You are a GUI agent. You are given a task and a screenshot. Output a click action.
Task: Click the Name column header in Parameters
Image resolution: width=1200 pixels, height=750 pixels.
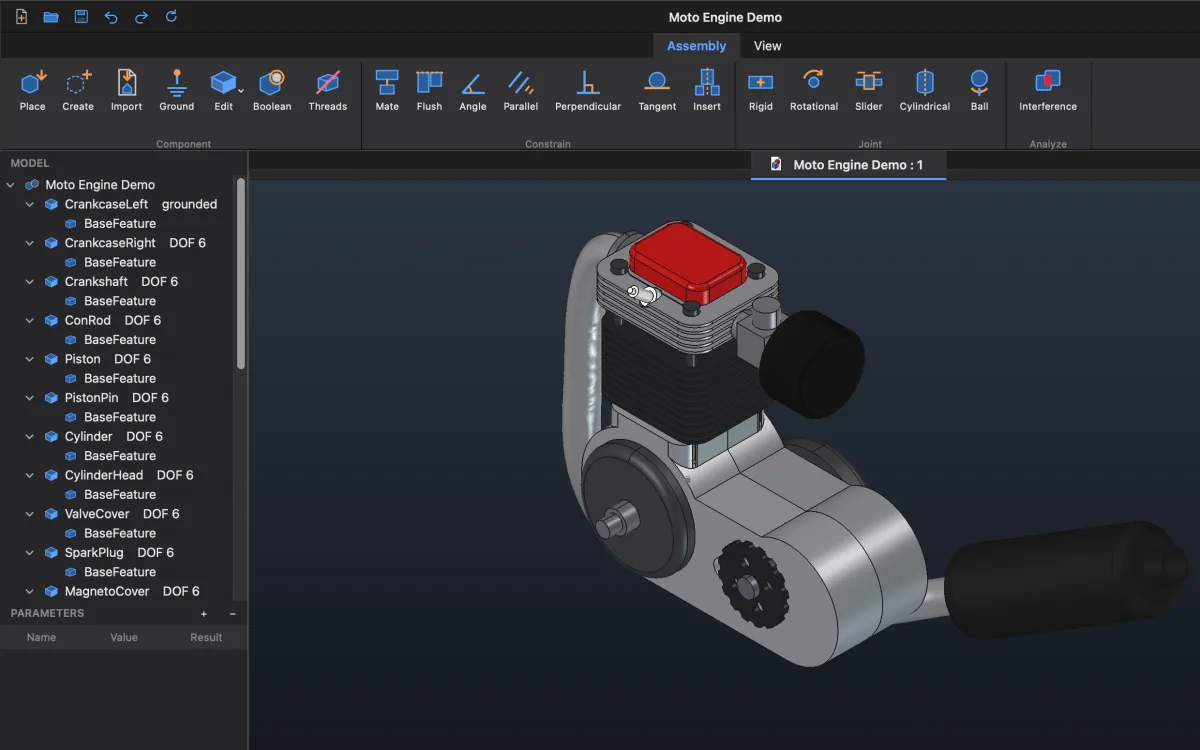(x=41, y=637)
